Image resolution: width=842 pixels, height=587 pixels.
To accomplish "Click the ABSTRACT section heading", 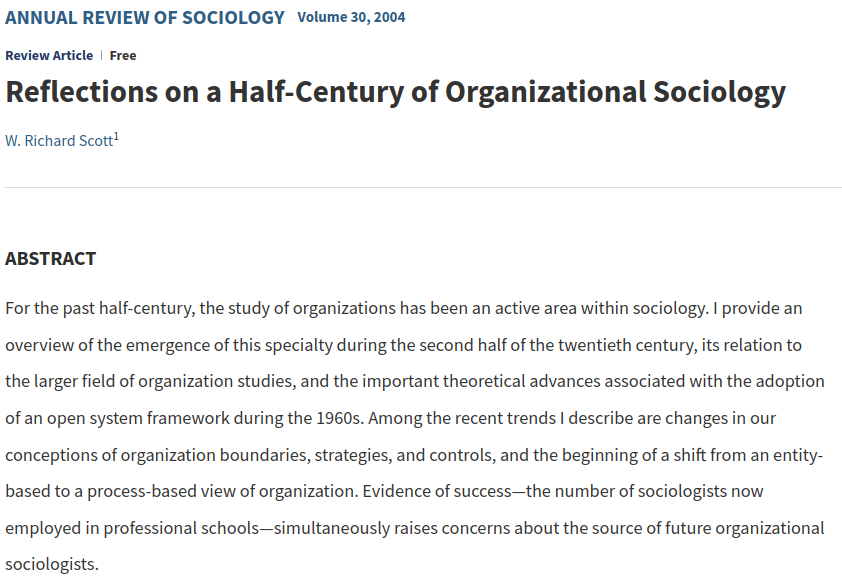I will [51, 258].
